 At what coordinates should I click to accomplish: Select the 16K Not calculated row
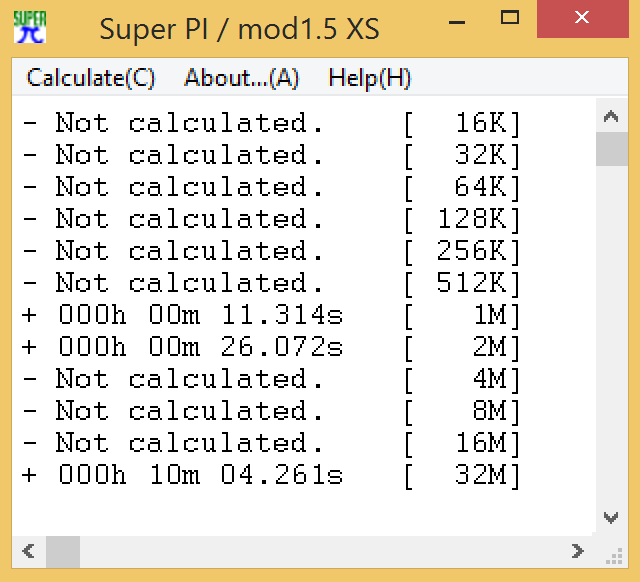click(x=271, y=123)
